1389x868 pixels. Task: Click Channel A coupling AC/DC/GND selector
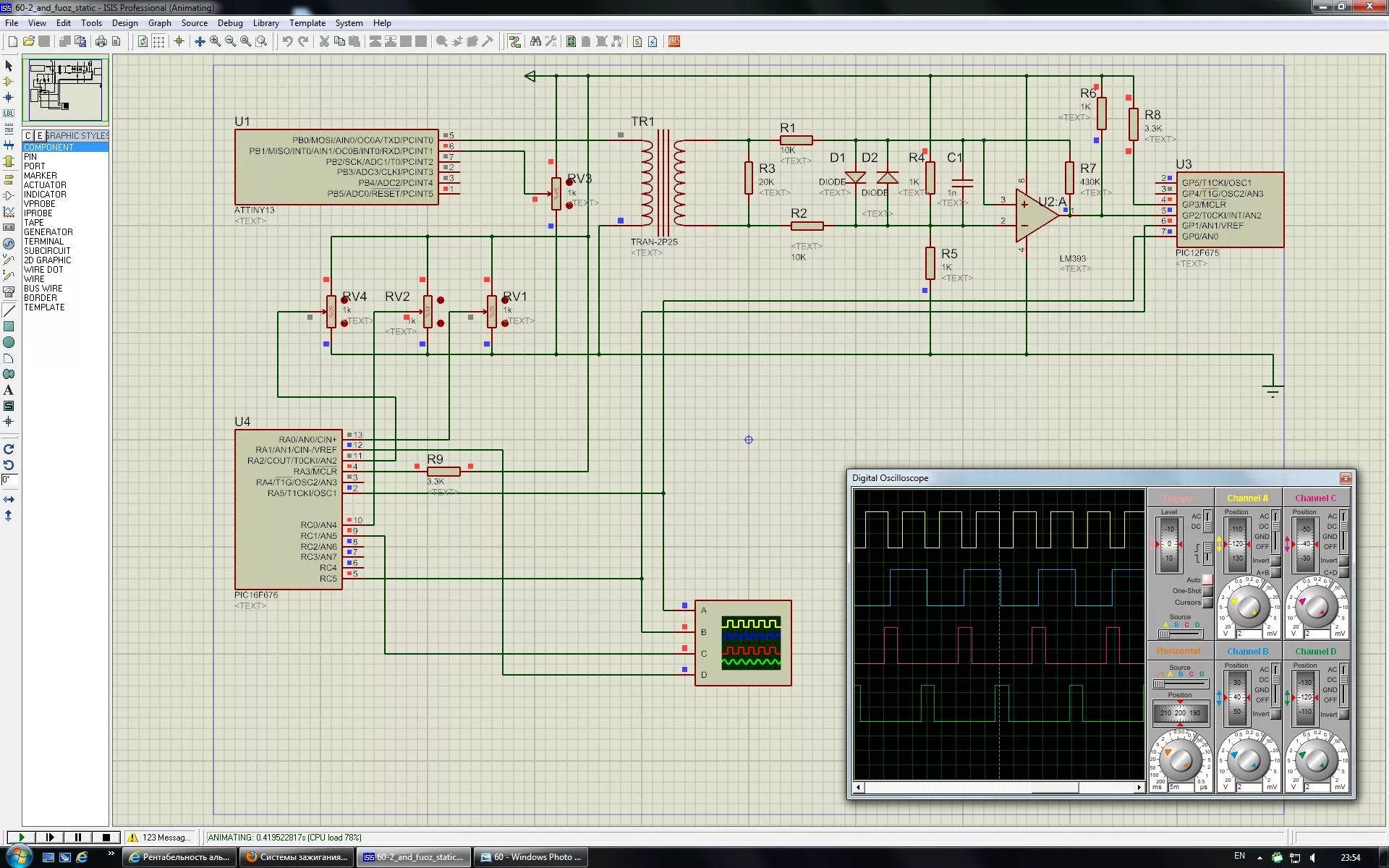pos(1276,531)
